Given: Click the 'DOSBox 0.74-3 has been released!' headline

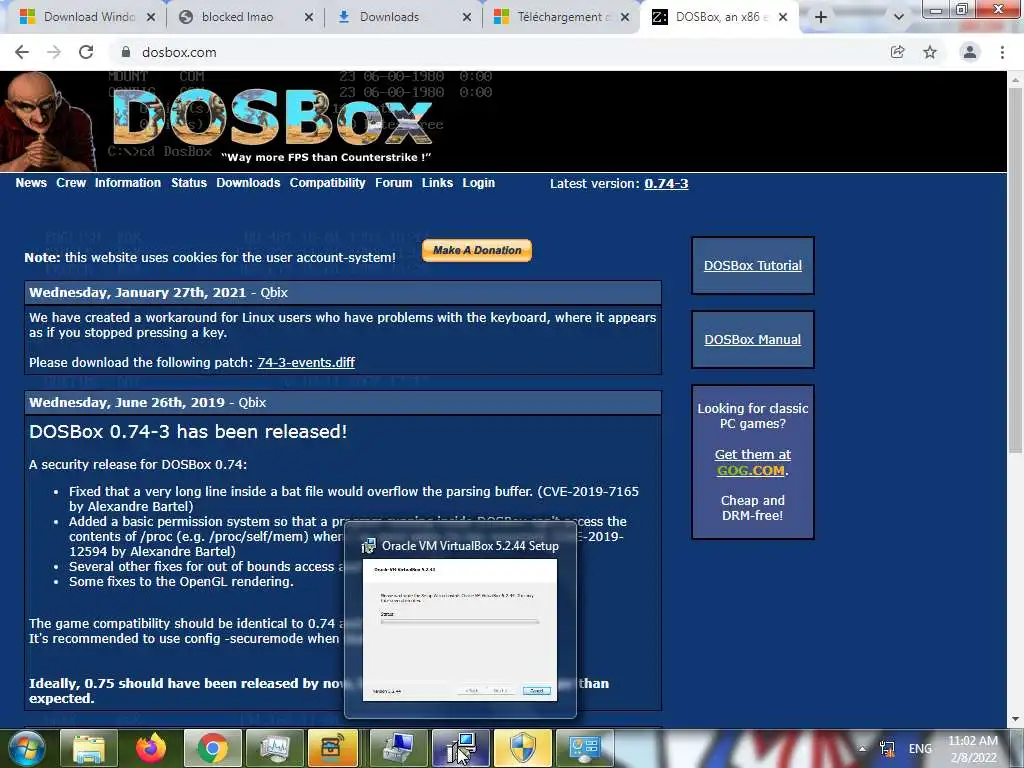Looking at the screenshot, I should click(x=188, y=432).
